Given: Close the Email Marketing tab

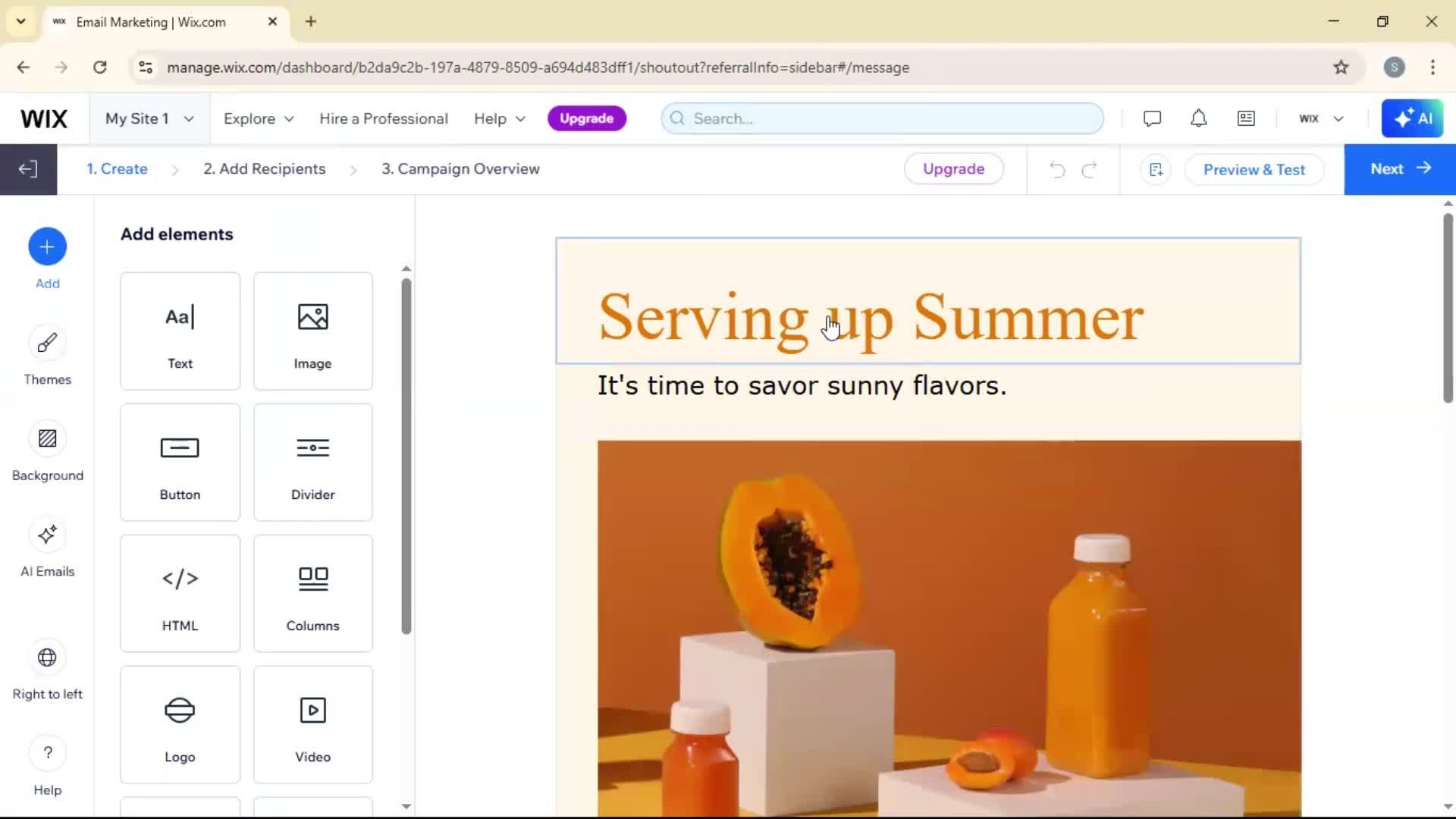Looking at the screenshot, I should coord(272,22).
